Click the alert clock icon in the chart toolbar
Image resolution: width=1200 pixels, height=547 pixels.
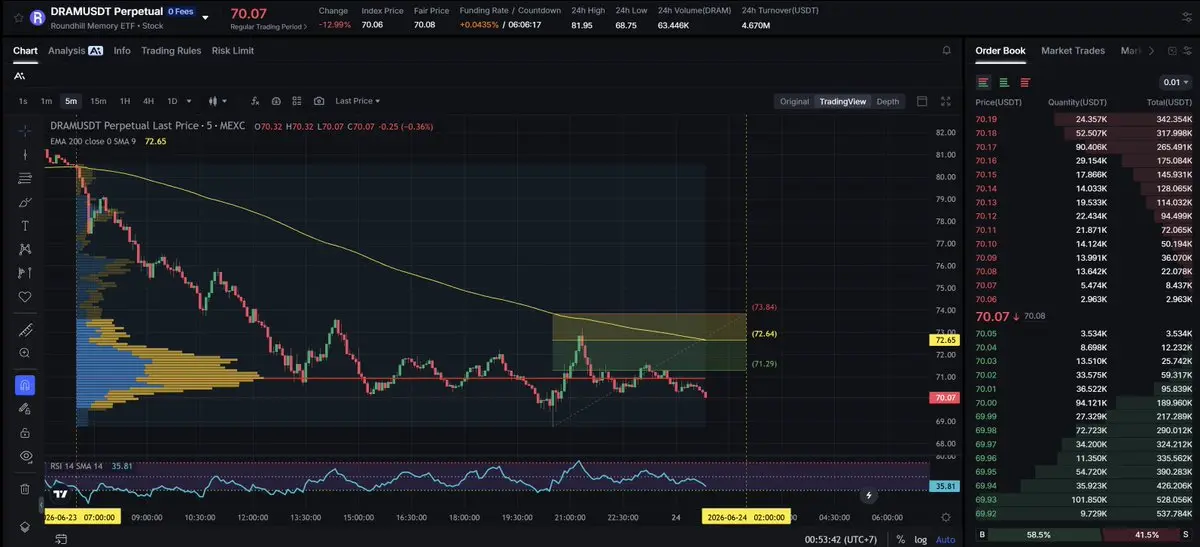click(276, 101)
